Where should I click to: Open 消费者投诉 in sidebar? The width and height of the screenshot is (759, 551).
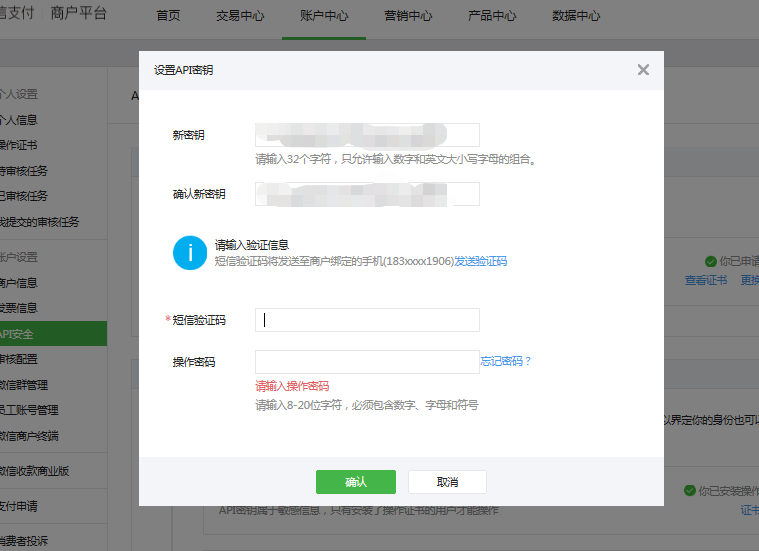[x=24, y=541]
